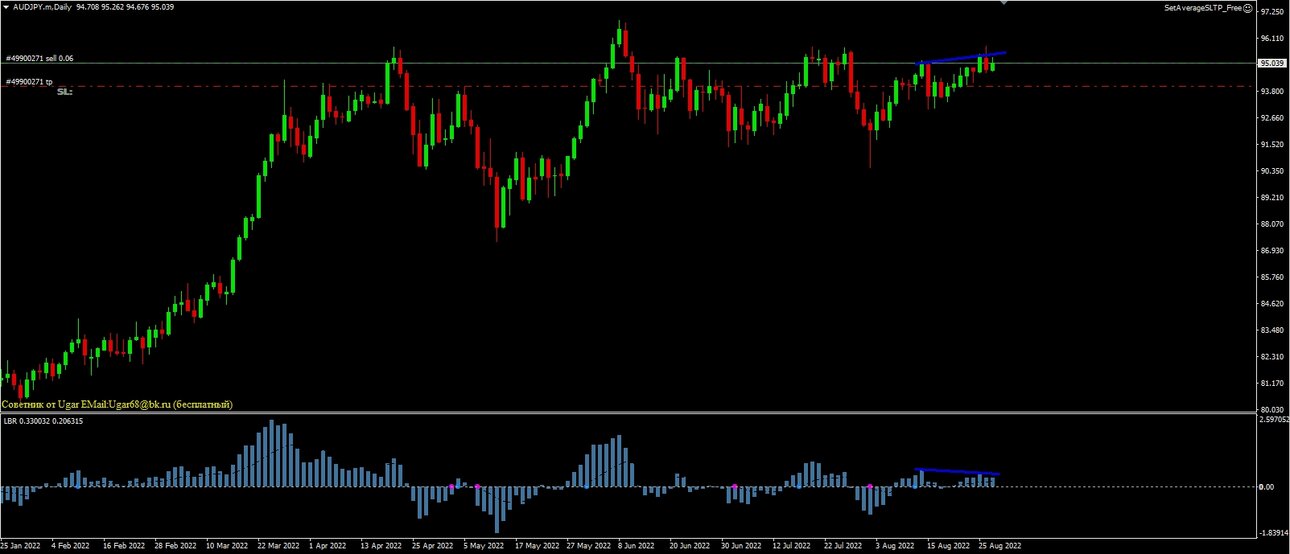The image size is (1290, 554).
Task: Click the '10 Mar 2022' date on time axis
Action: coord(228,547)
